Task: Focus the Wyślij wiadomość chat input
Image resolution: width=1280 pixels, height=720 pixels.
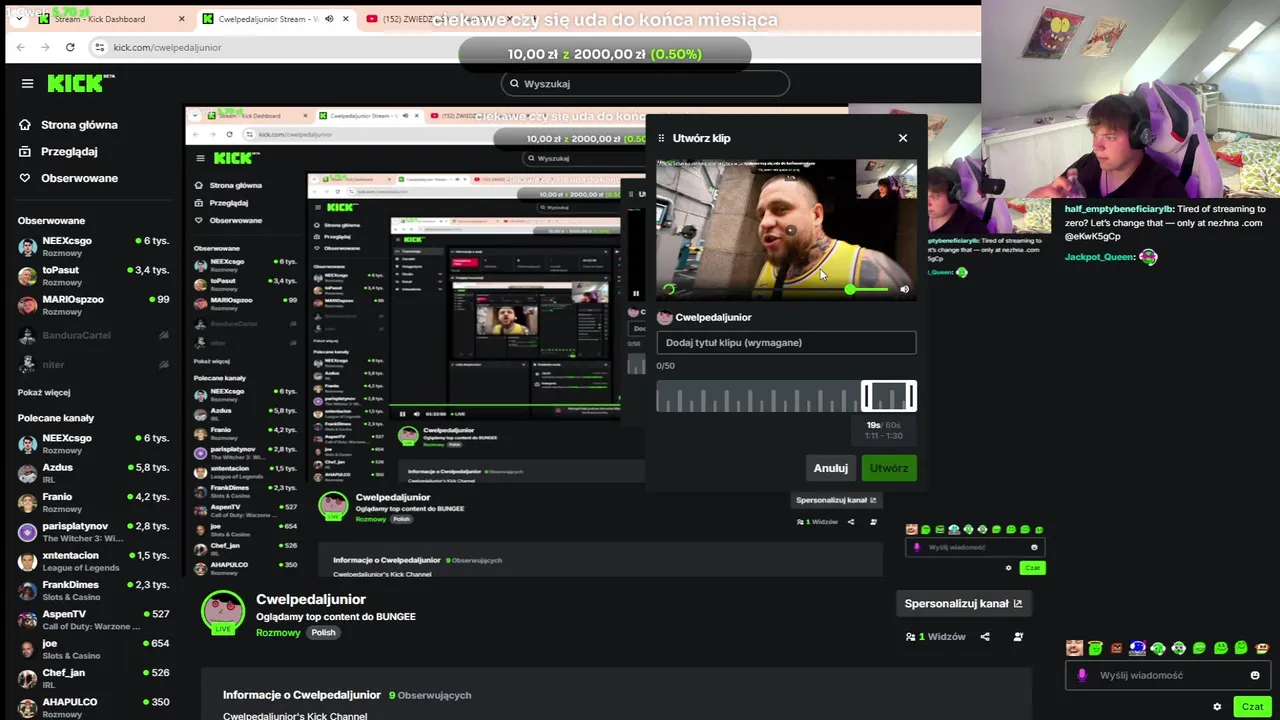Action: [x=1167, y=675]
